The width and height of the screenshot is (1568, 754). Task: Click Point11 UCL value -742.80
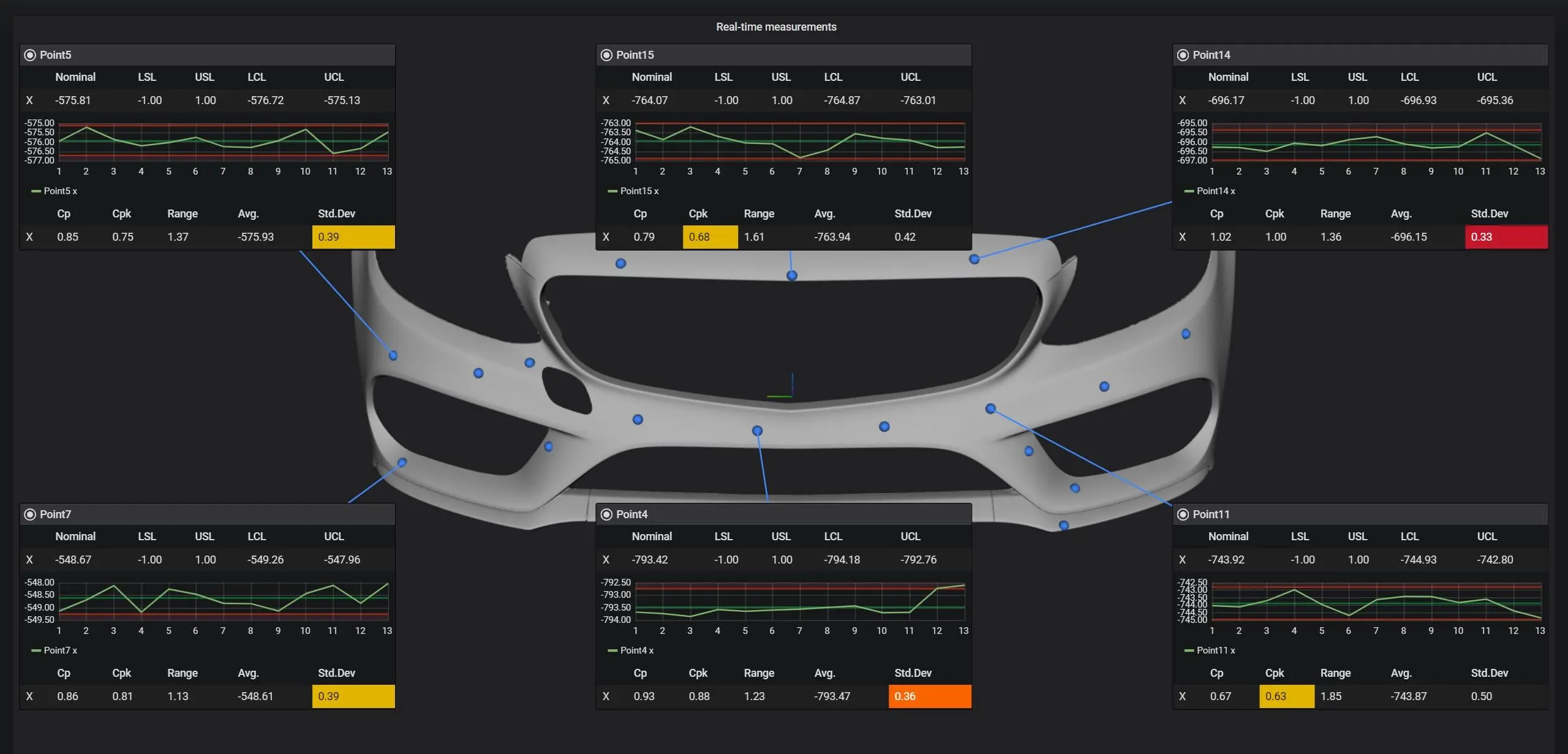coord(1495,560)
